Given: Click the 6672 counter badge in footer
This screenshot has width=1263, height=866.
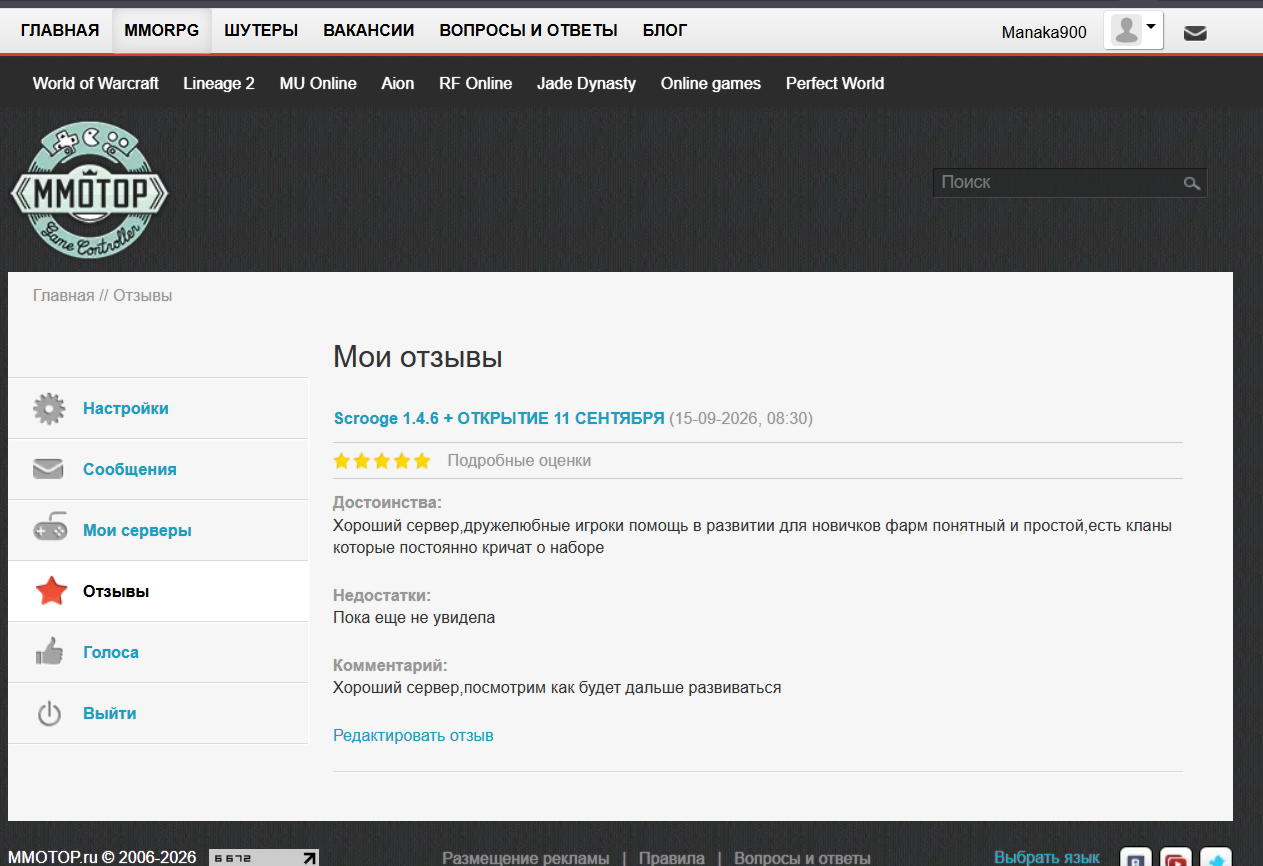Looking at the screenshot, I should click(x=264, y=857).
